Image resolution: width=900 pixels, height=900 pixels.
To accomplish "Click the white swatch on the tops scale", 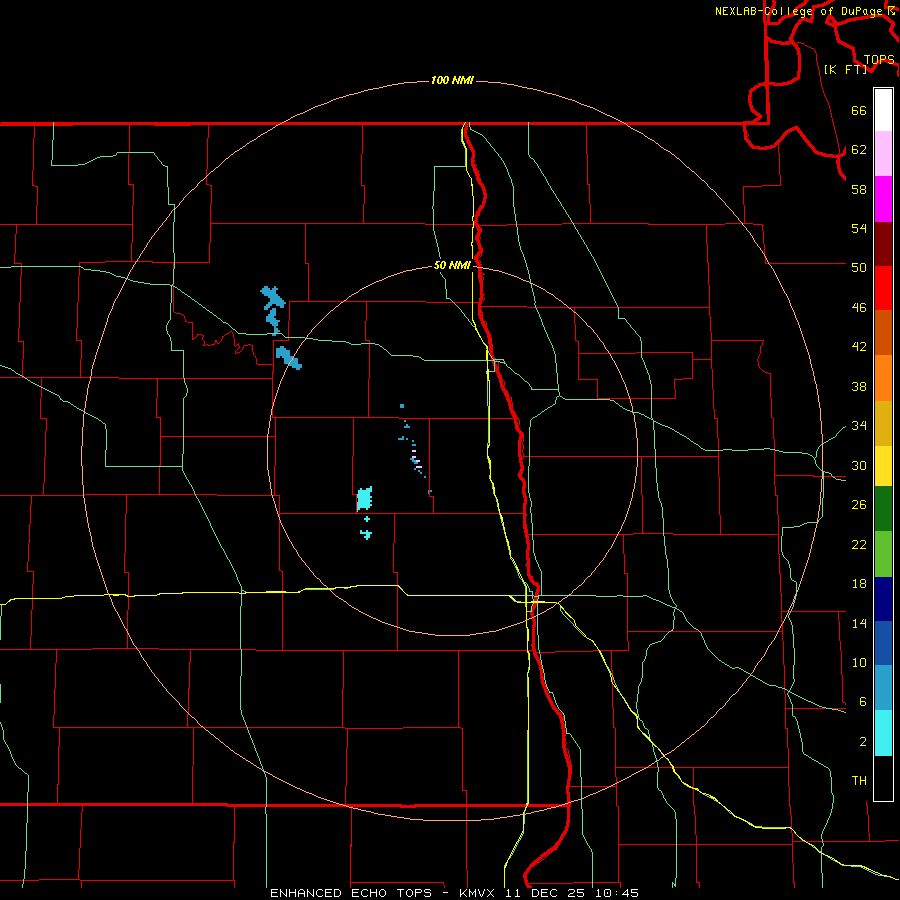I will pyautogui.click(x=883, y=110).
